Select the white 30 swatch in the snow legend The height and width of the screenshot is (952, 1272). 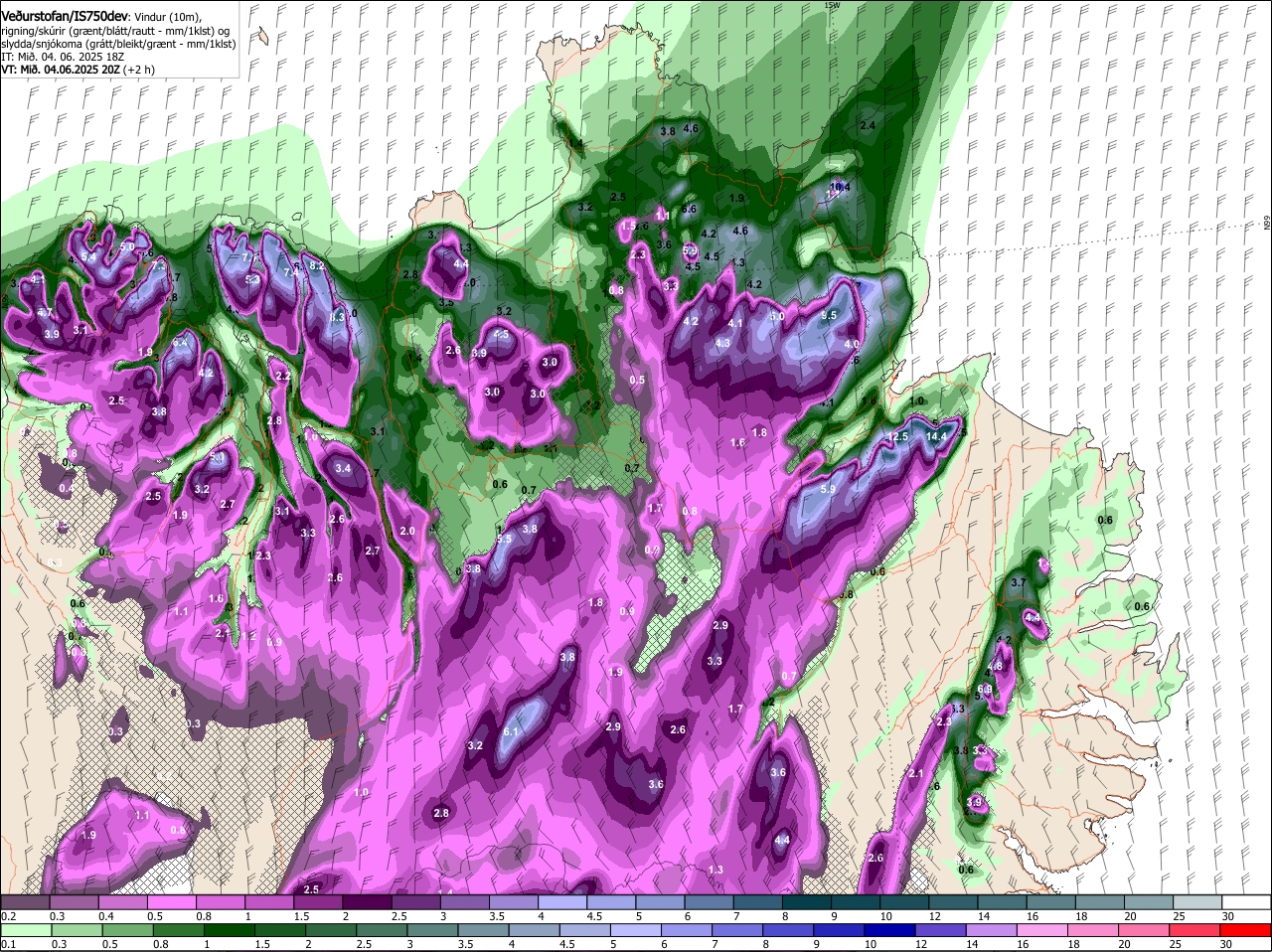pos(1246,902)
